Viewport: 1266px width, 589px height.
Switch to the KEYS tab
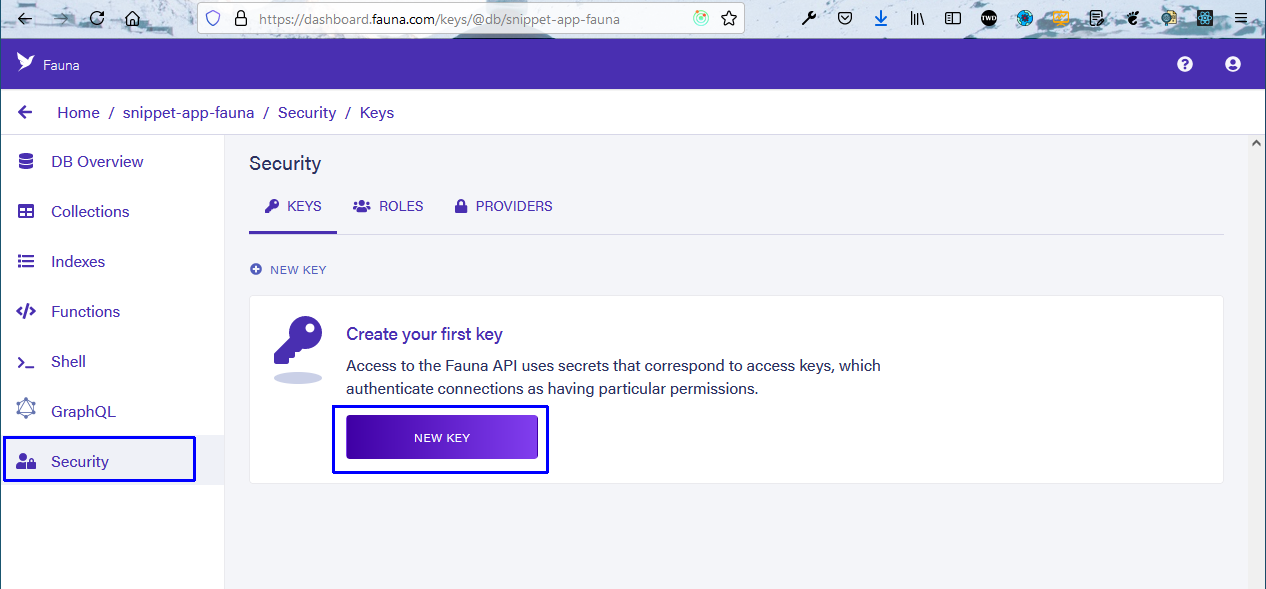click(293, 207)
